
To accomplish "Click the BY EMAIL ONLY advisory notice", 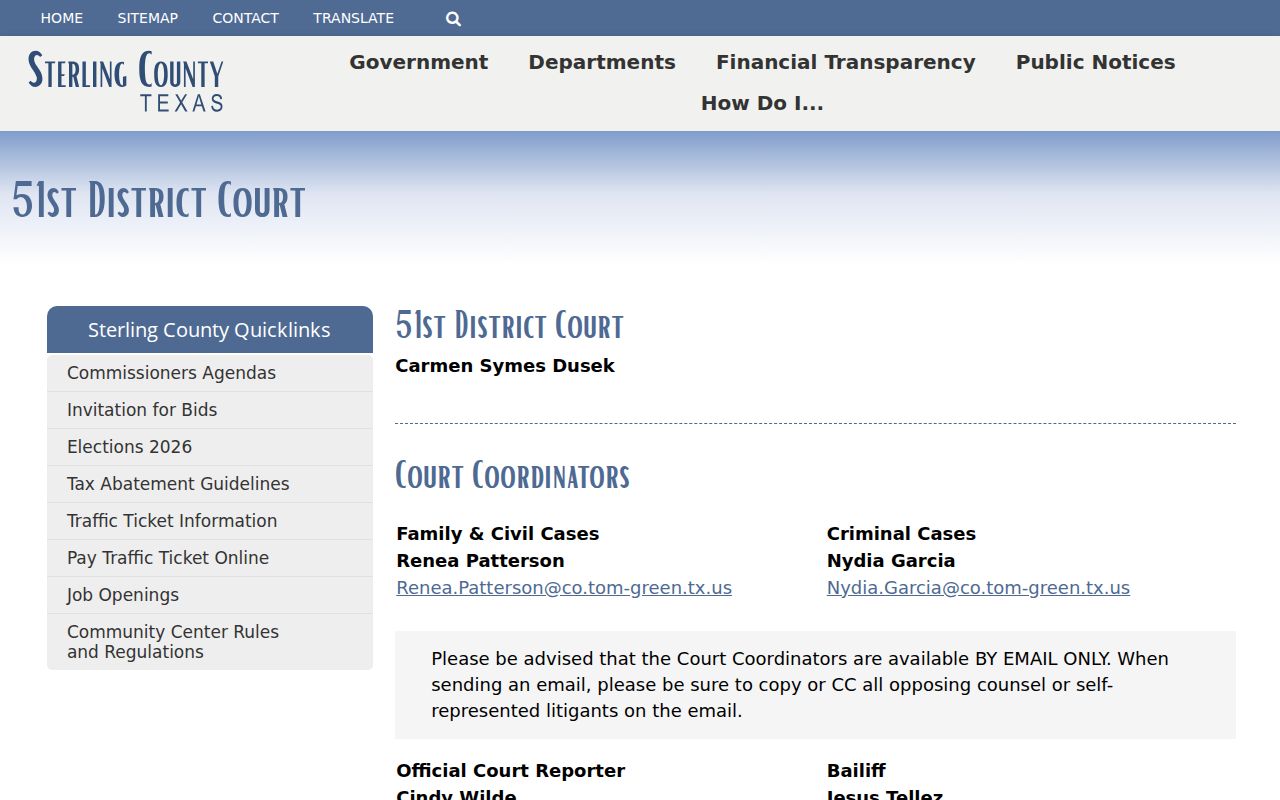I will (x=815, y=685).
